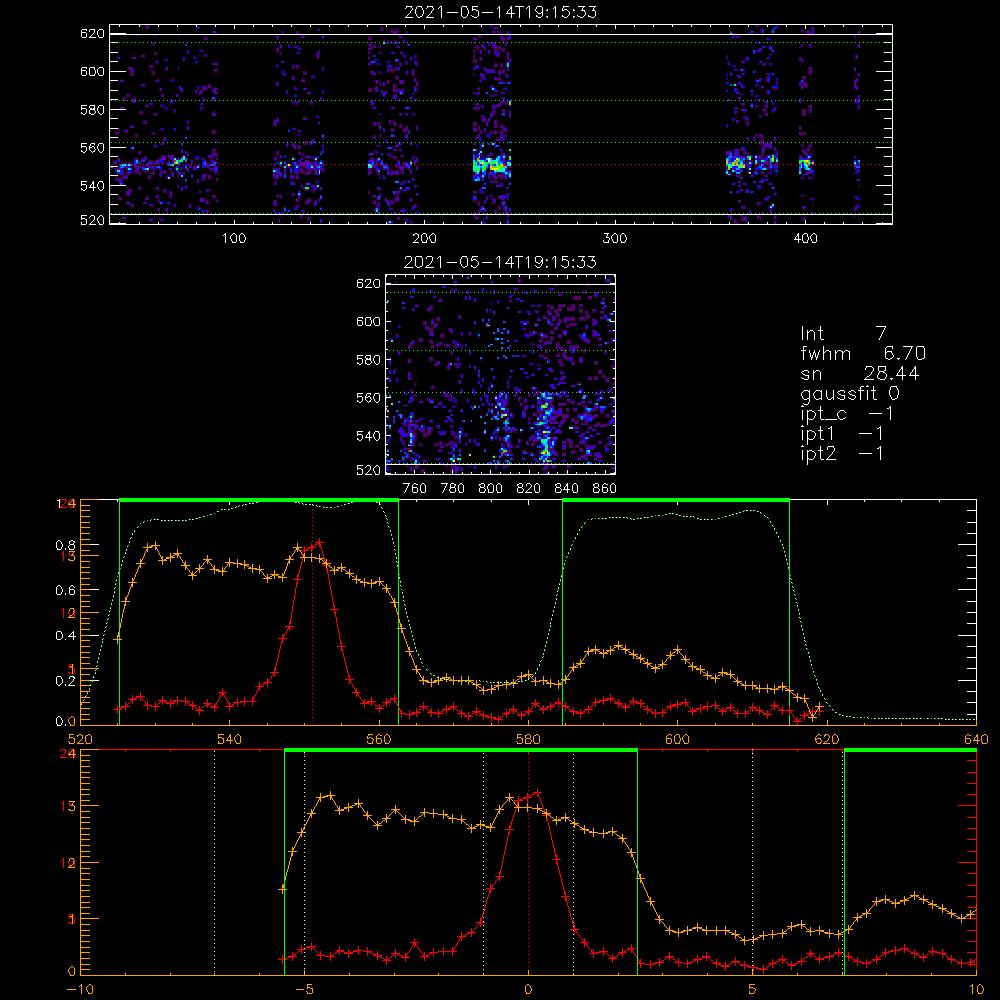This screenshot has width=1000, height=1000.
Task: Click x-axis label 820 on middle image
Action: 528,489
